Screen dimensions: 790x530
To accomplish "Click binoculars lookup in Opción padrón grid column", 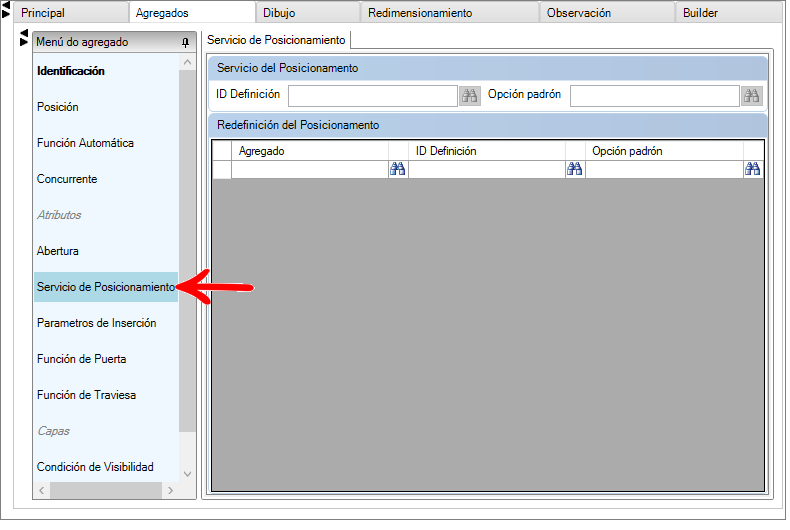I will click(753, 169).
